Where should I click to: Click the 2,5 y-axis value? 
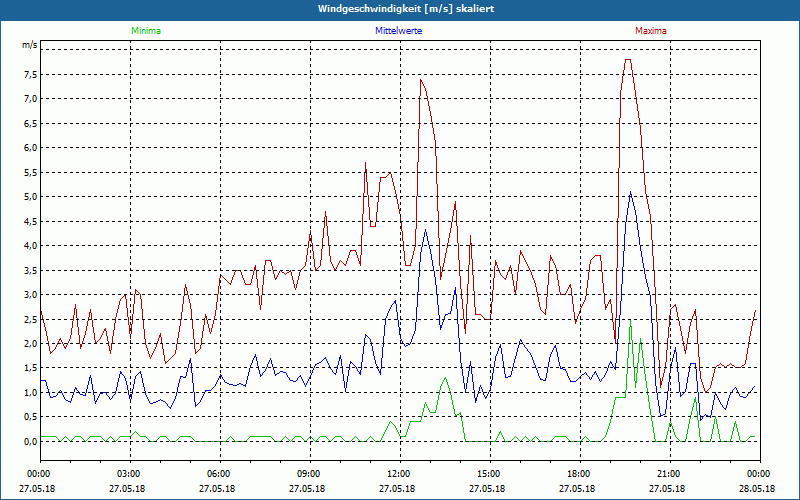coord(30,319)
